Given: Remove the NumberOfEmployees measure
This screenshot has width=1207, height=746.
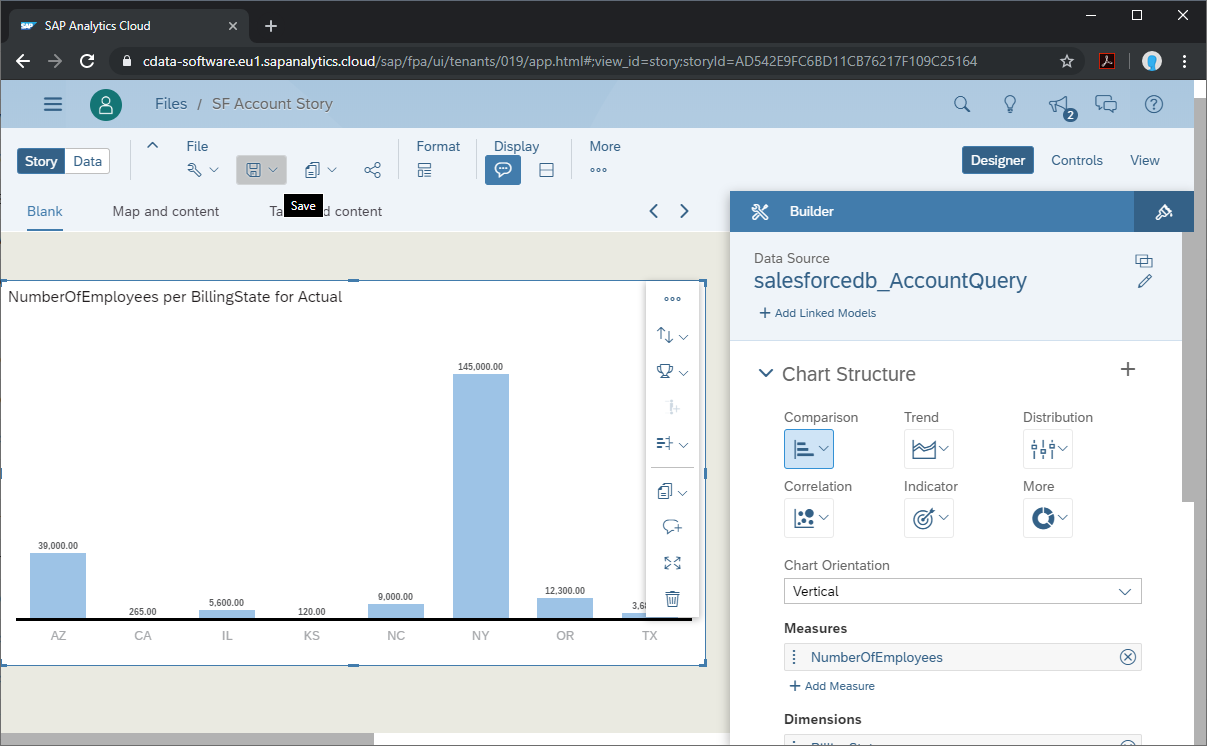Looking at the screenshot, I should tap(1127, 657).
